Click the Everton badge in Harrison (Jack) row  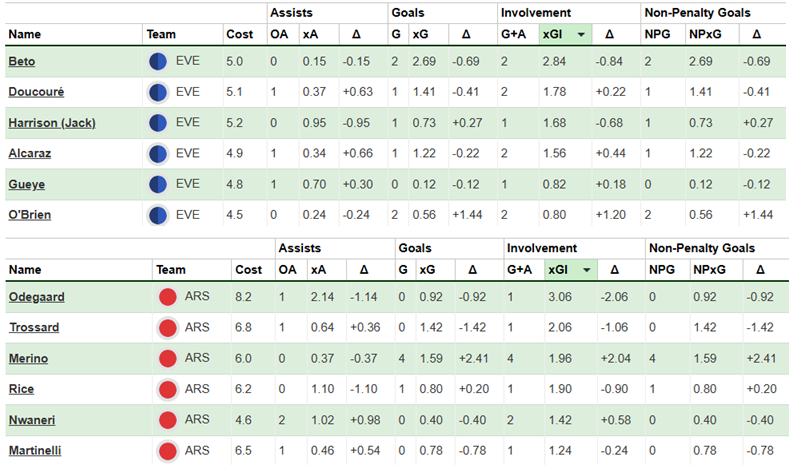click(x=157, y=123)
